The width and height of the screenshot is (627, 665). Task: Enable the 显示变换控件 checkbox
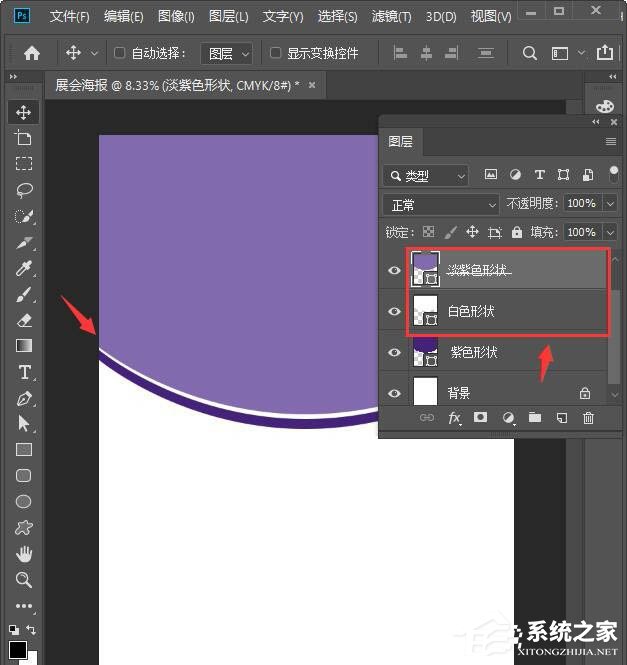(276, 53)
